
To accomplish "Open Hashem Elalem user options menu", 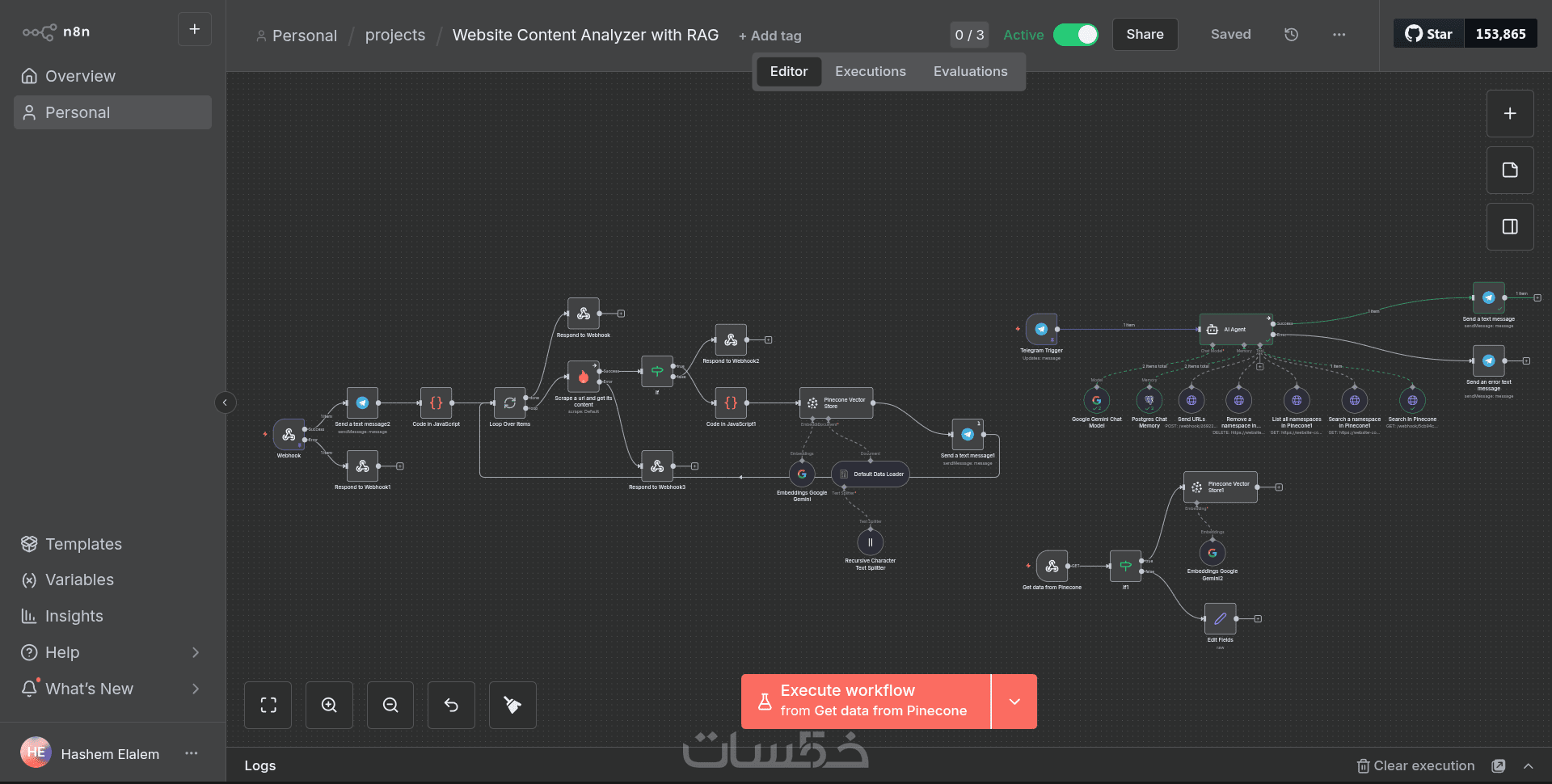I will [192, 753].
